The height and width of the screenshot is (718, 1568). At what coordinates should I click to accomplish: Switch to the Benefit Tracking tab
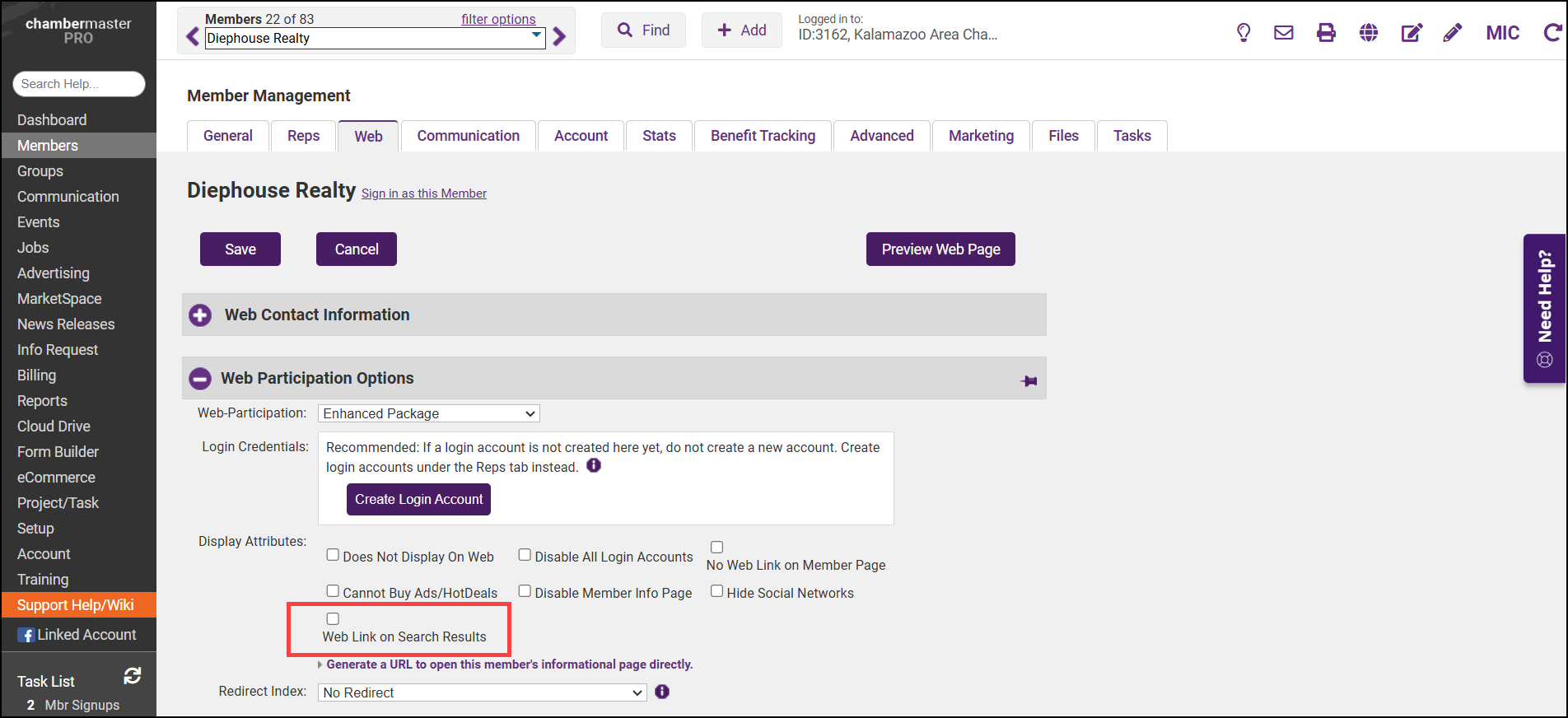(763, 136)
